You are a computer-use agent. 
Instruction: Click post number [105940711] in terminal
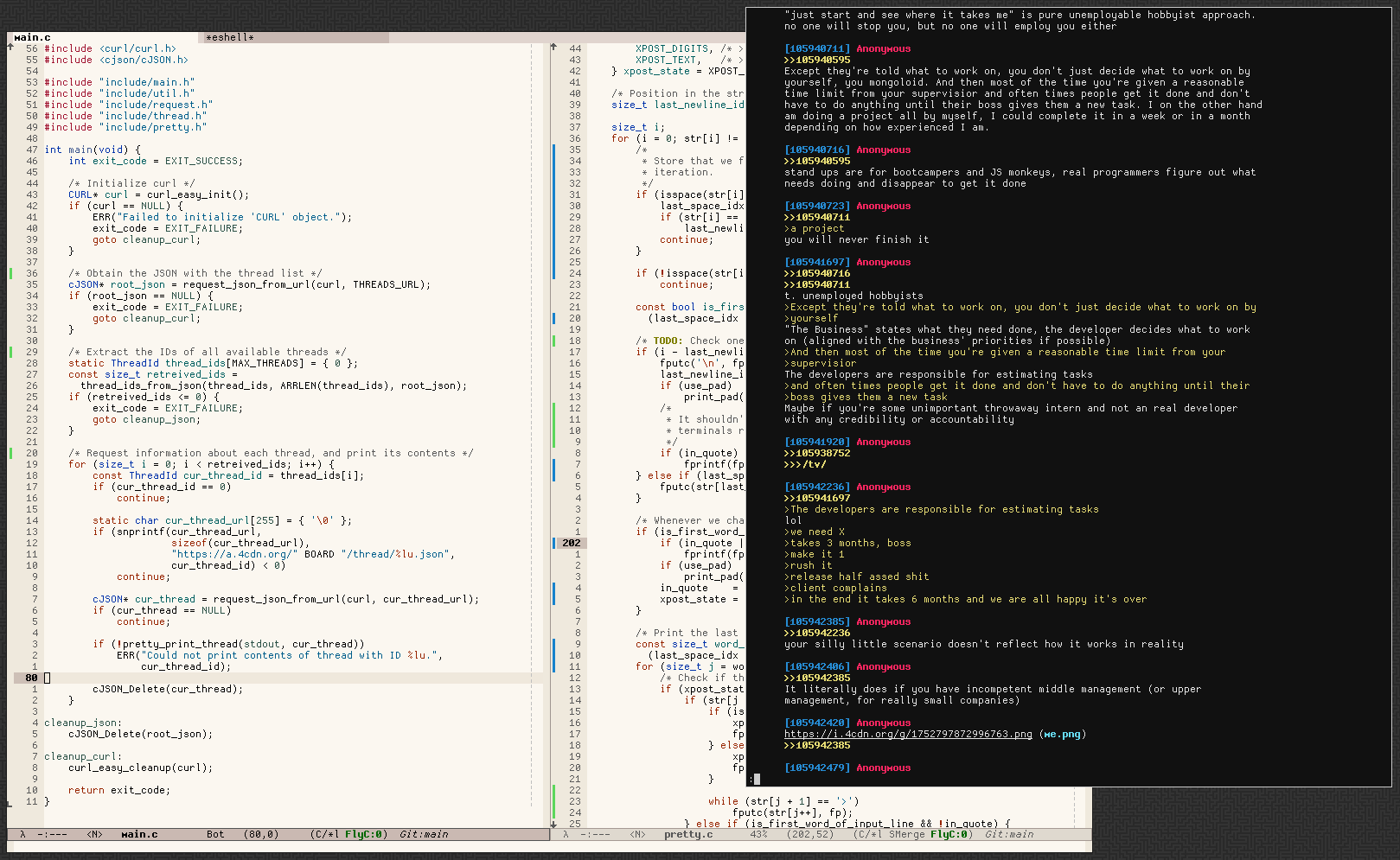pyautogui.click(x=817, y=48)
